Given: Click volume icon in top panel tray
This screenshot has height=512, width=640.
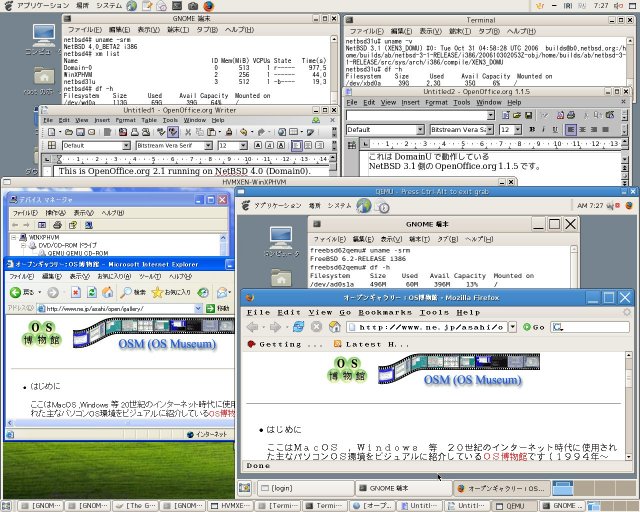Looking at the screenshot, I should coord(618,6).
